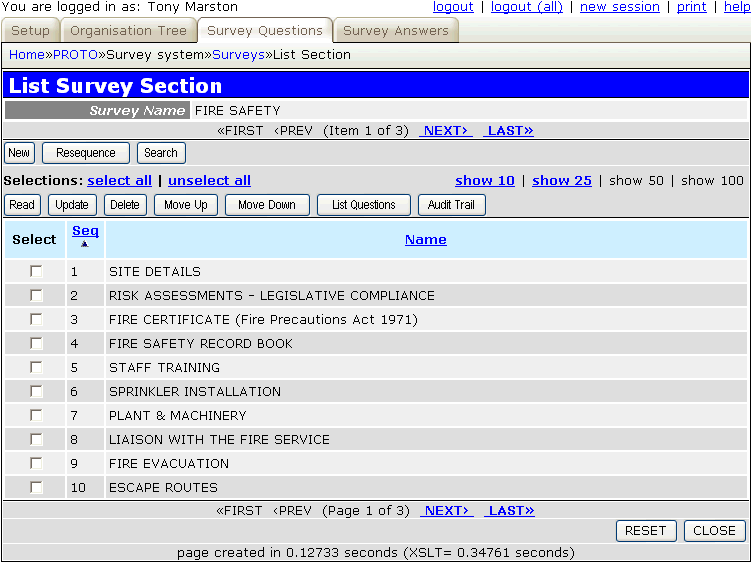The image size is (752, 563).
Task: Open the Audit Trail button
Action: [x=451, y=205]
